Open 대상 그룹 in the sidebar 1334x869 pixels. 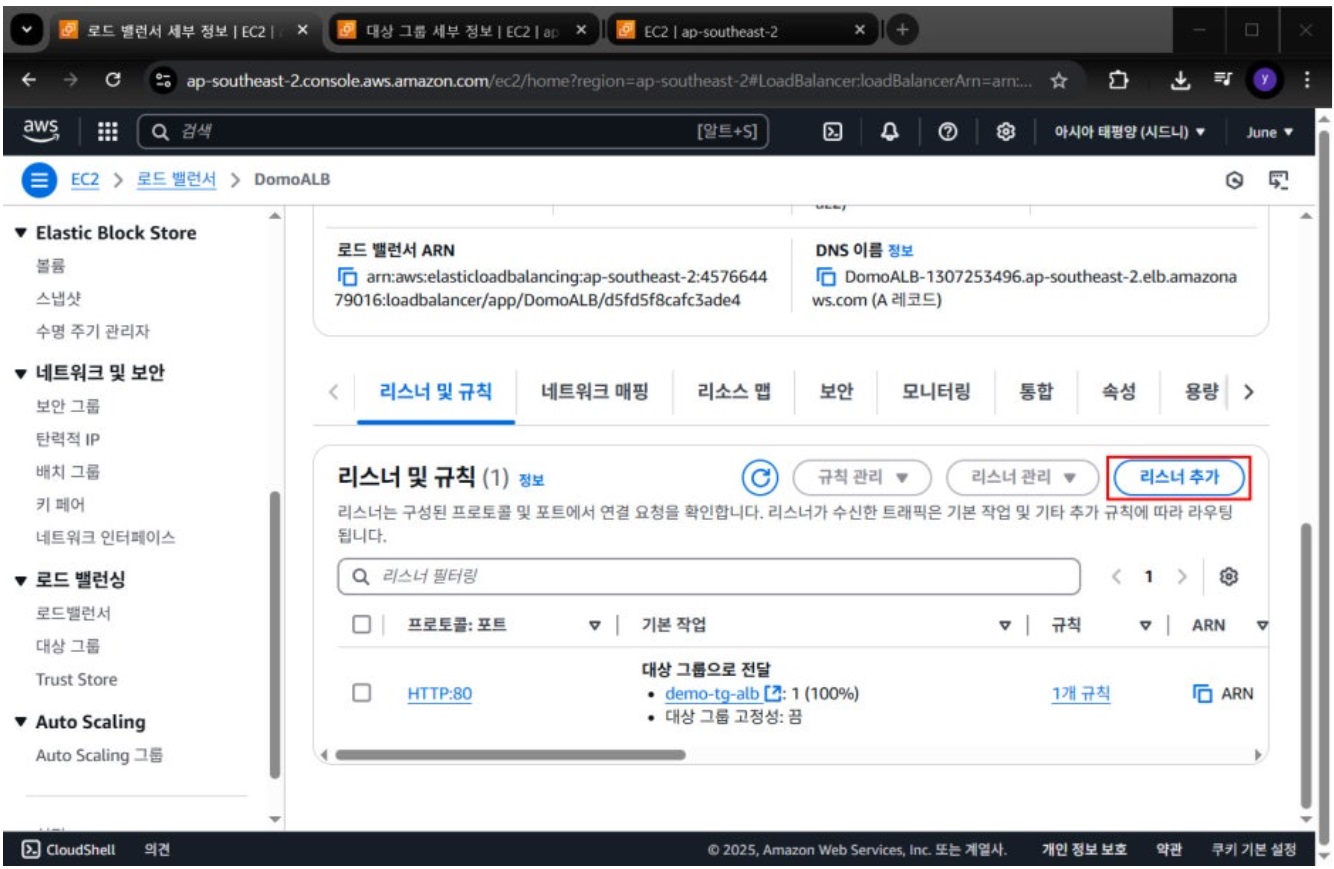tap(67, 646)
